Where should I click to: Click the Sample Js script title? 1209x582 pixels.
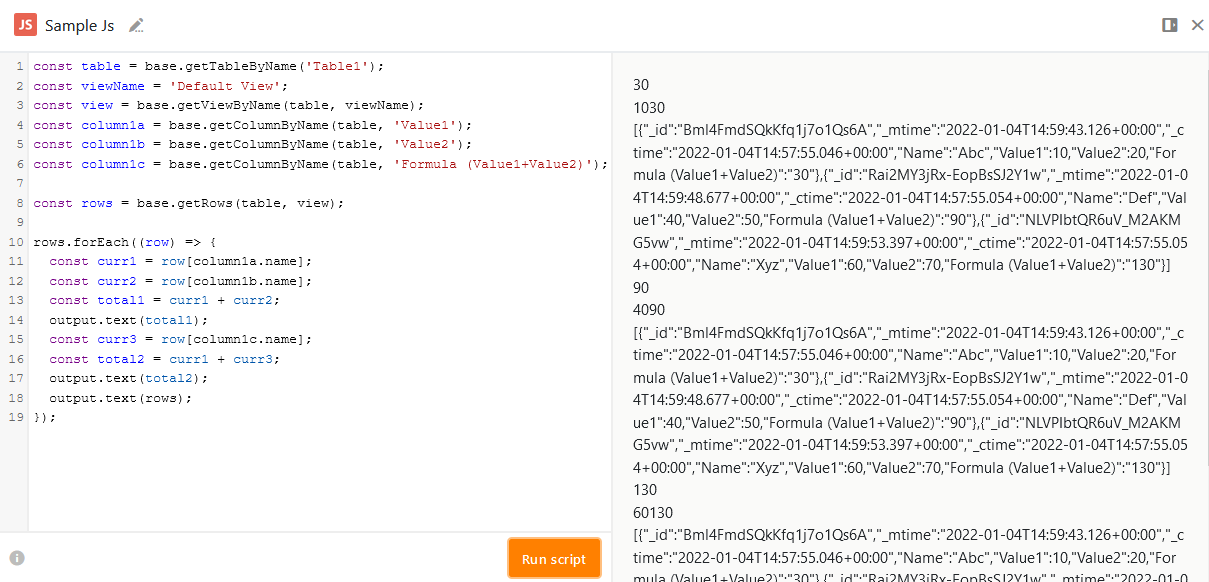click(x=82, y=25)
